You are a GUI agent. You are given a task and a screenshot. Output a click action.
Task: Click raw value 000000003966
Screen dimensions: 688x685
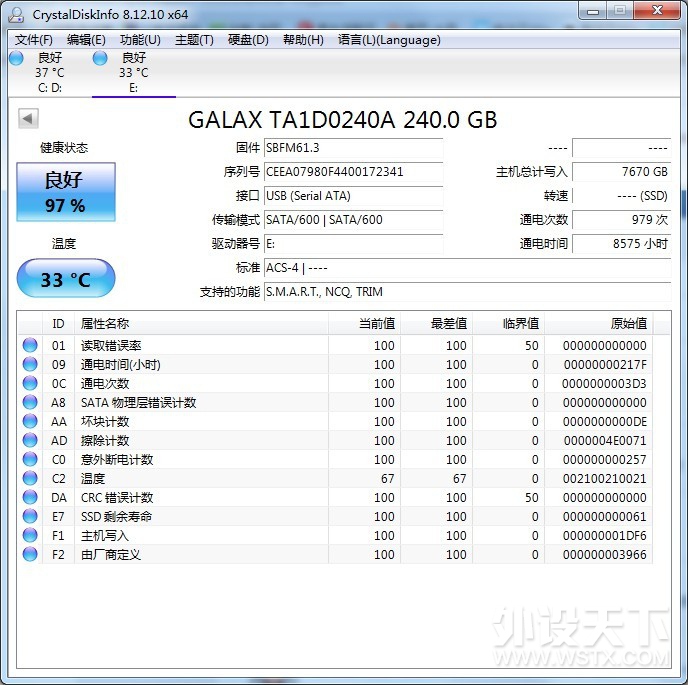click(605, 555)
